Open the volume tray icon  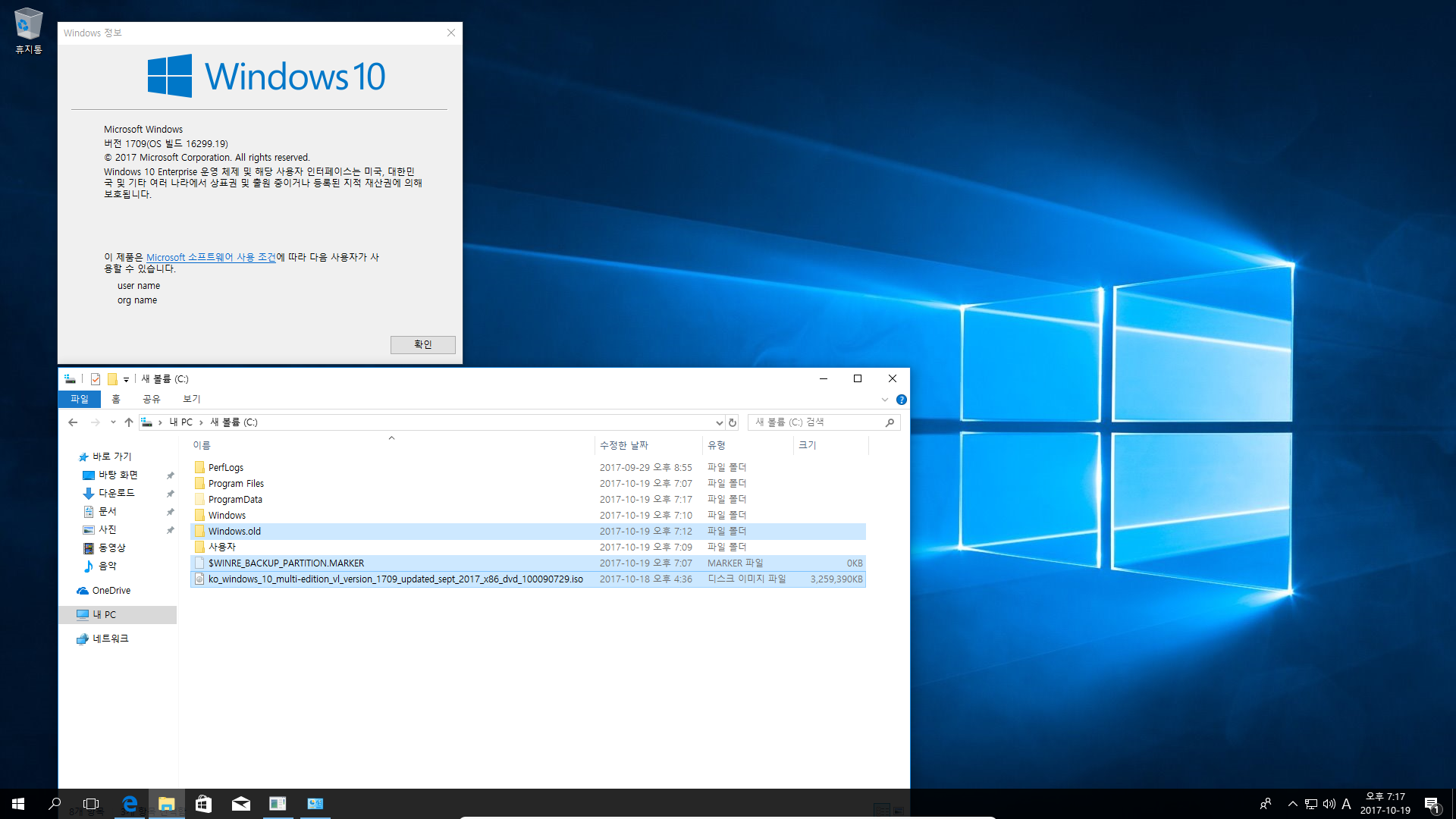coord(1329,804)
